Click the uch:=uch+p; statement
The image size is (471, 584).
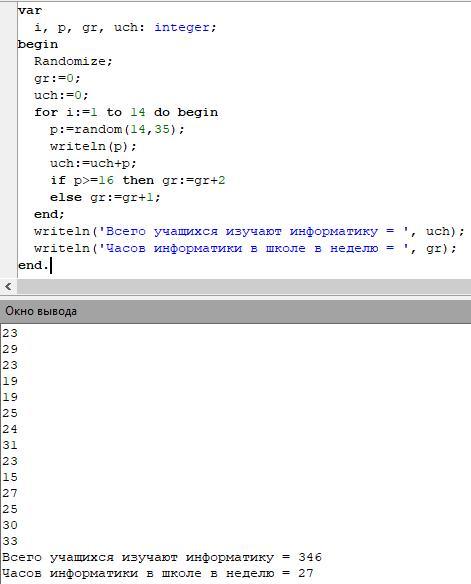[x=93, y=163]
